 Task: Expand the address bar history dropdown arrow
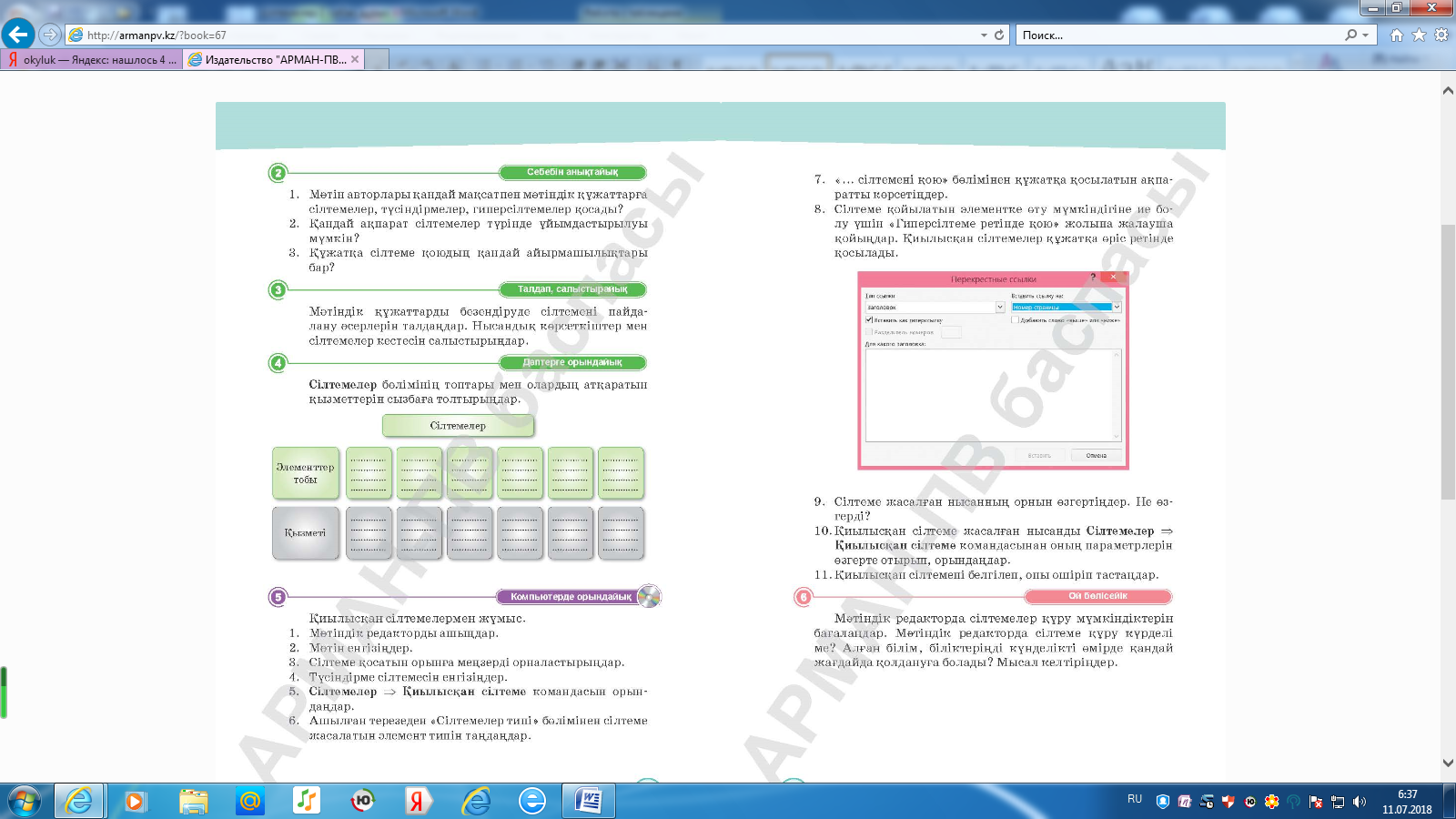pyautogui.click(x=984, y=35)
